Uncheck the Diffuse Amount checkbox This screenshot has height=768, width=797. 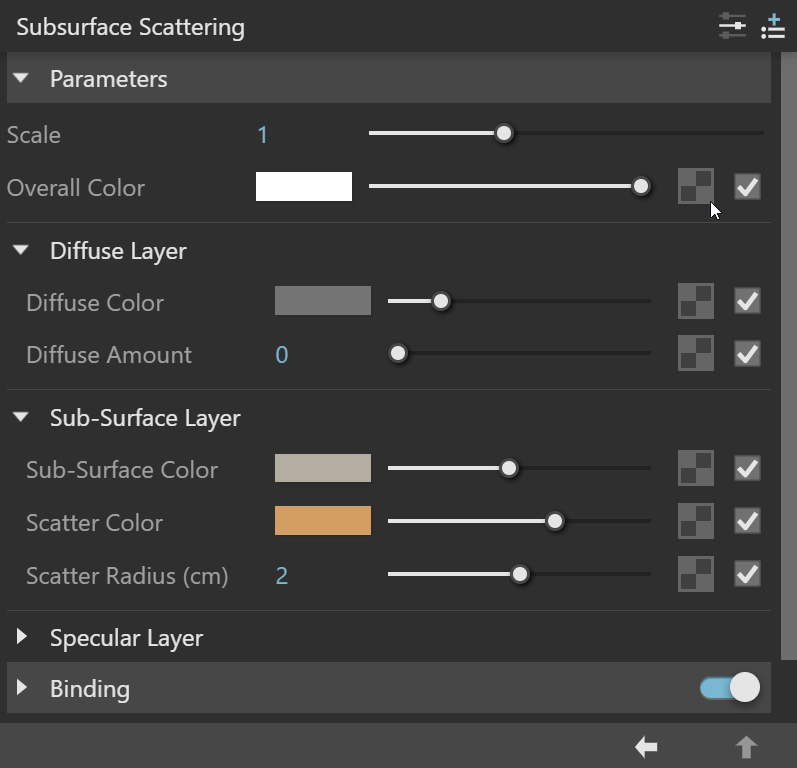click(x=747, y=353)
